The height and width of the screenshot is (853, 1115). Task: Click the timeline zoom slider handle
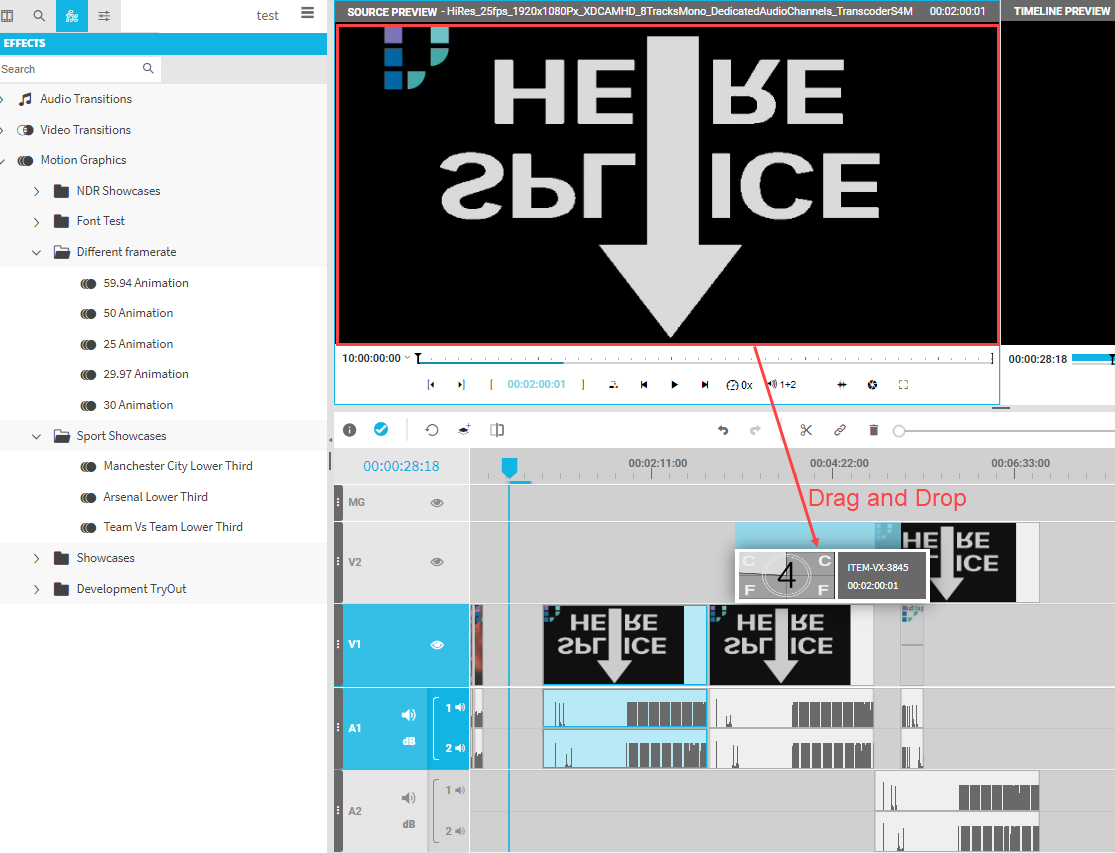point(899,431)
